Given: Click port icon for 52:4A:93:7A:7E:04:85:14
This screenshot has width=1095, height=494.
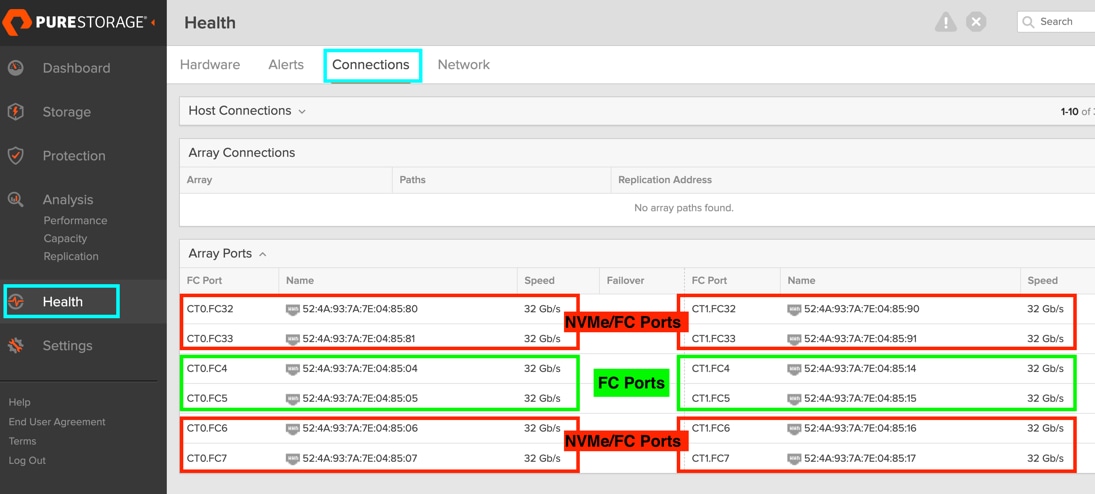Looking at the screenshot, I should pyautogui.click(x=795, y=368).
